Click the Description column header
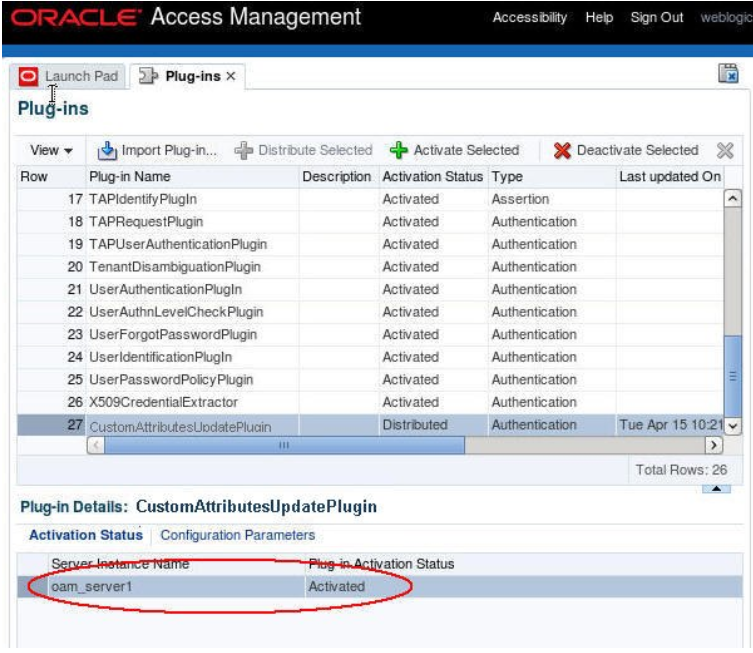 337,177
